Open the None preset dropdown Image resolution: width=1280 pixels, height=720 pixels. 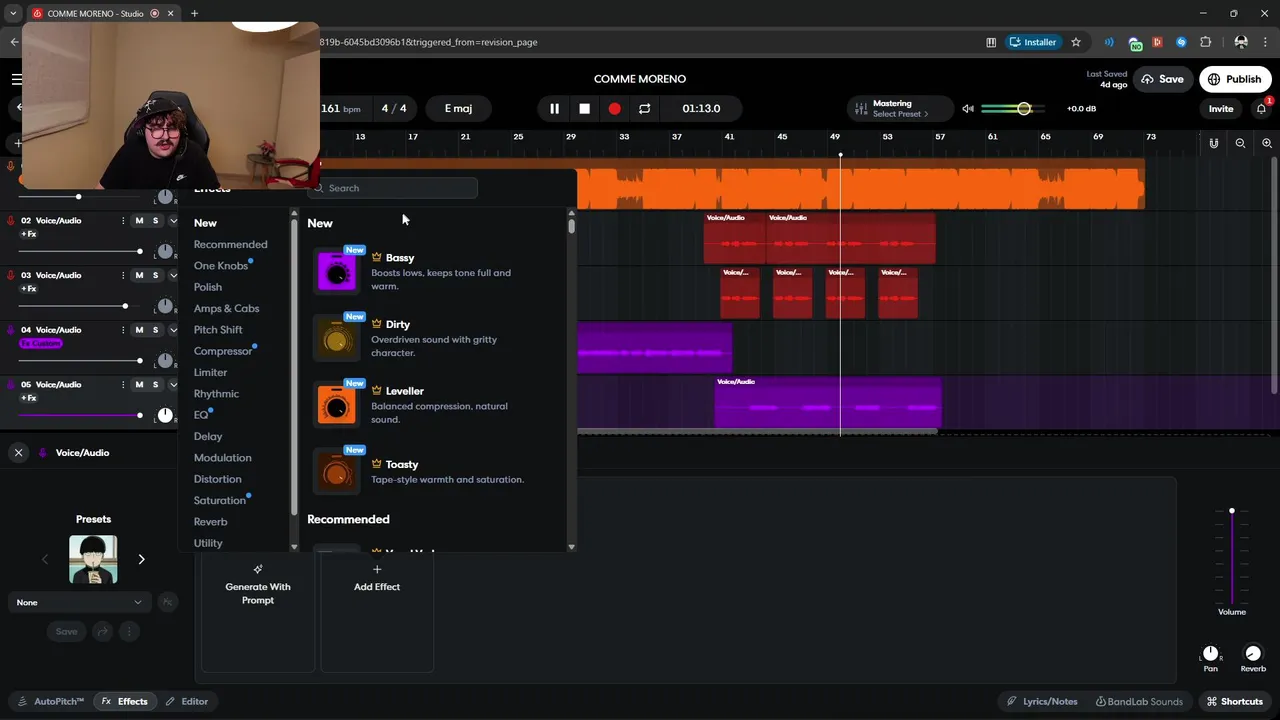click(x=80, y=602)
